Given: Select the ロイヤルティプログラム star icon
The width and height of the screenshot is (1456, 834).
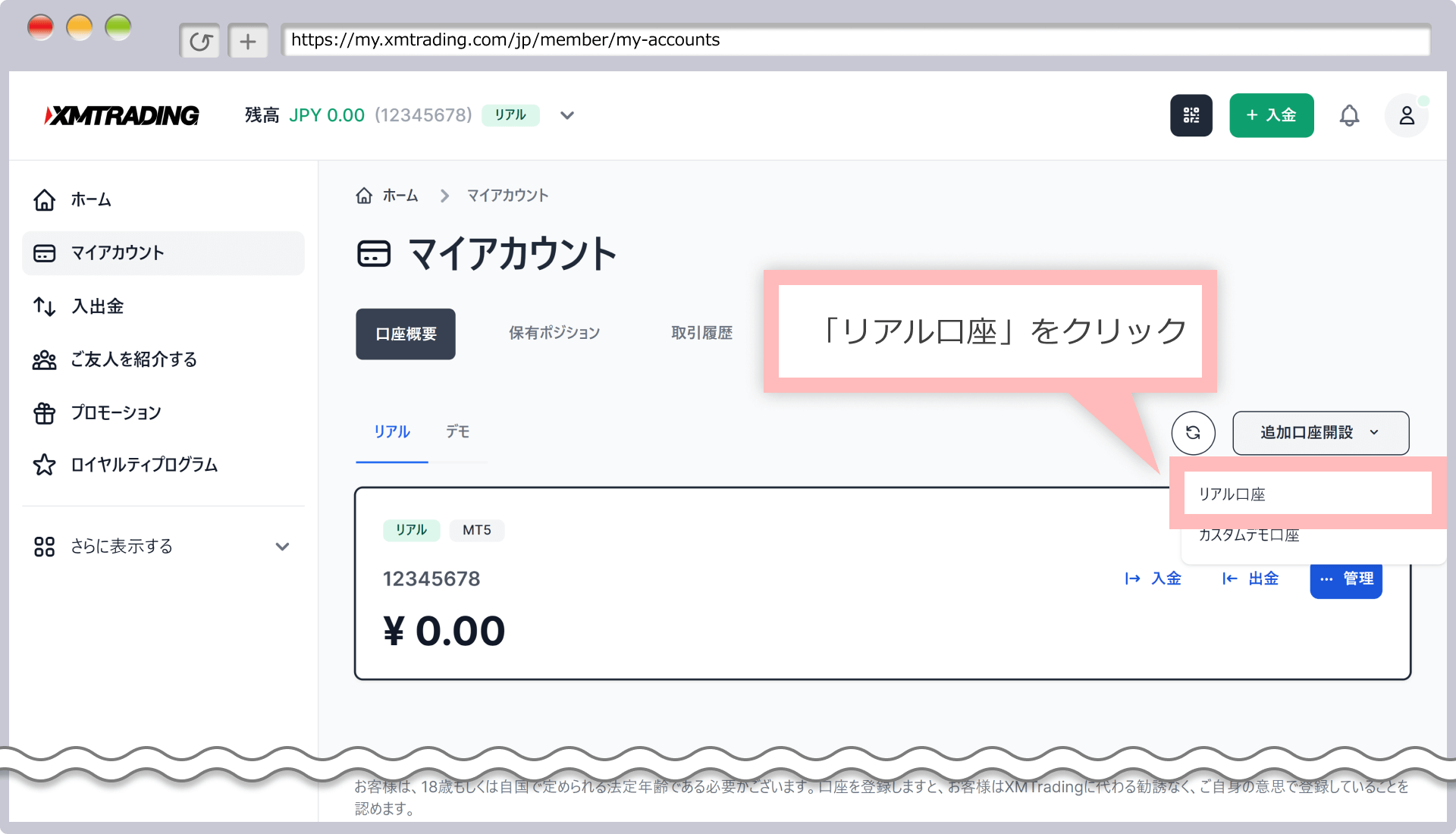Looking at the screenshot, I should click(x=45, y=466).
